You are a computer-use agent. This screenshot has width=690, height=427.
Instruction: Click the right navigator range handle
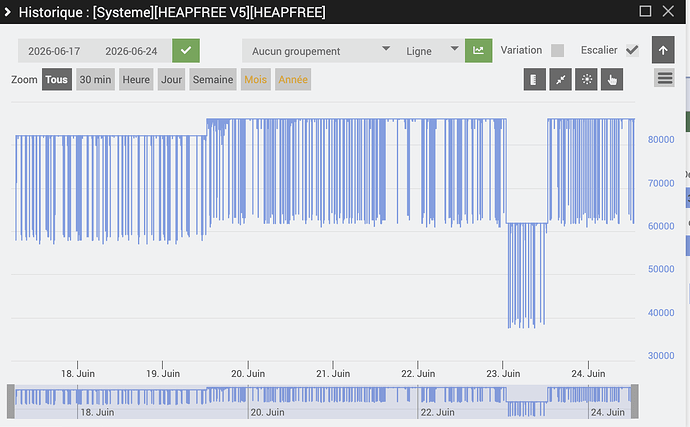[x=635, y=401]
